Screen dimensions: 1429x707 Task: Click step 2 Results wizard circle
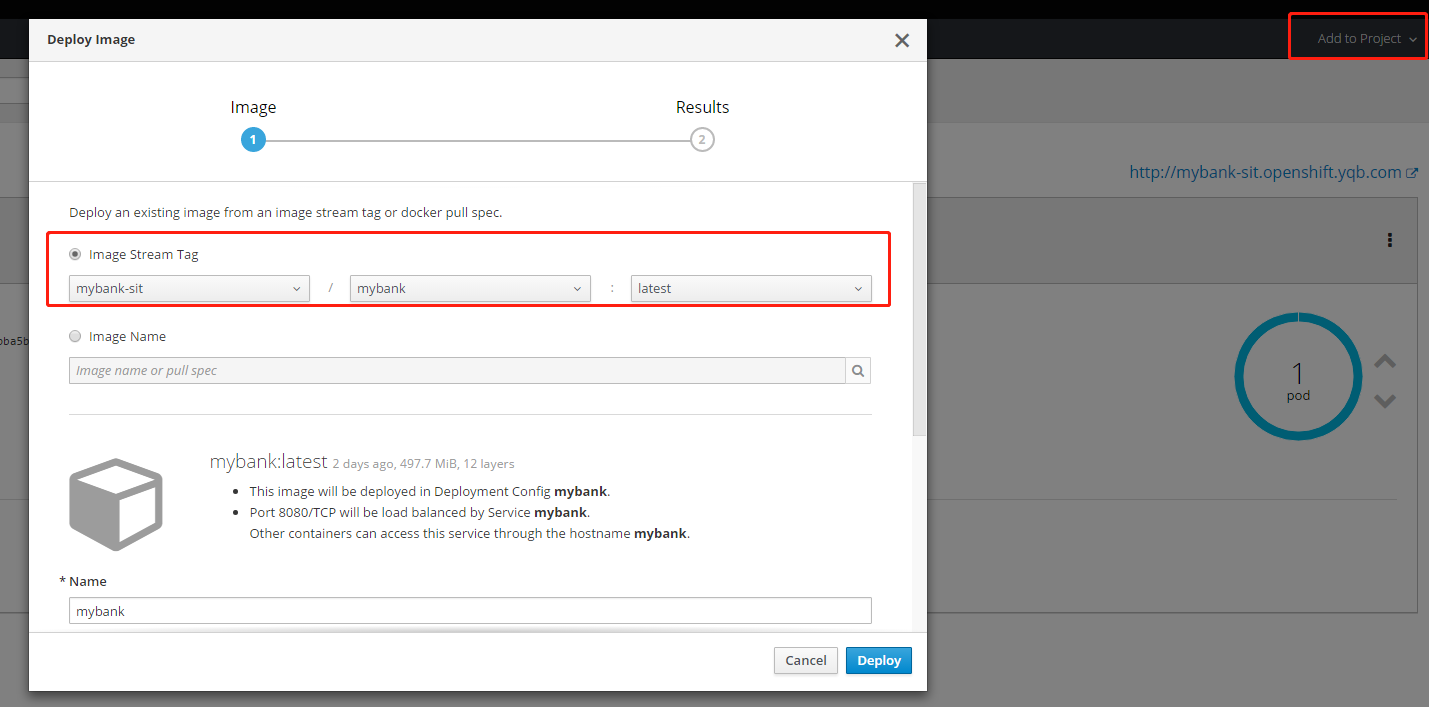pyautogui.click(x=702, y=140)
